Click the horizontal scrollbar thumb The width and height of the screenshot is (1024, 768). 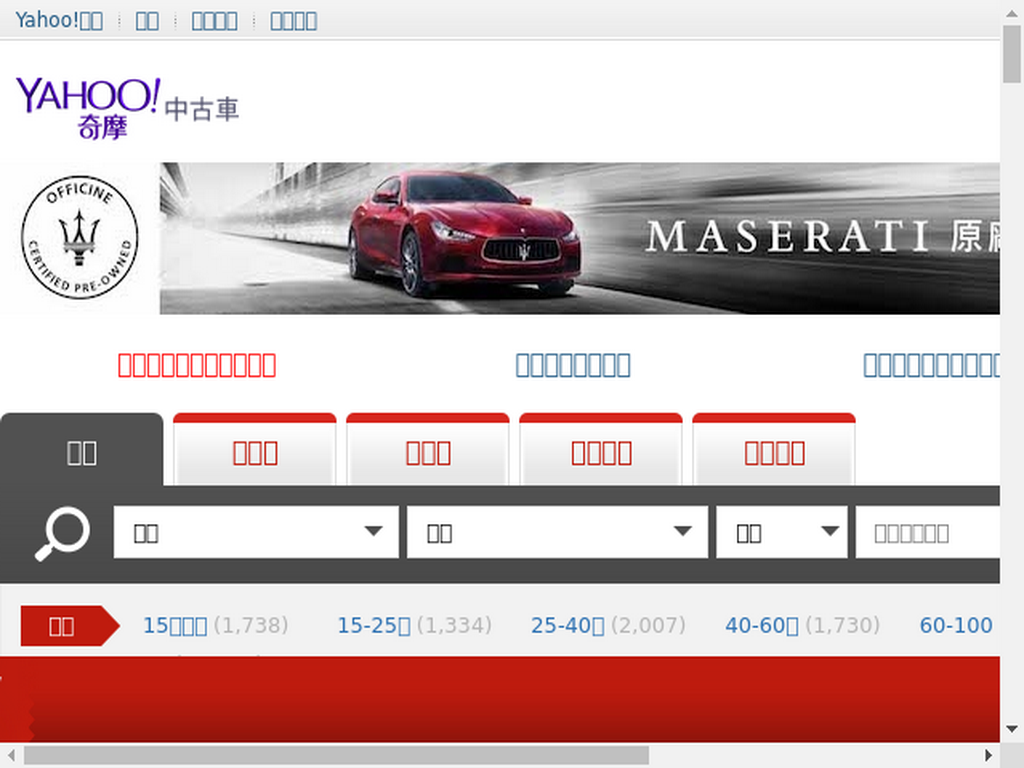click(336, 756)
